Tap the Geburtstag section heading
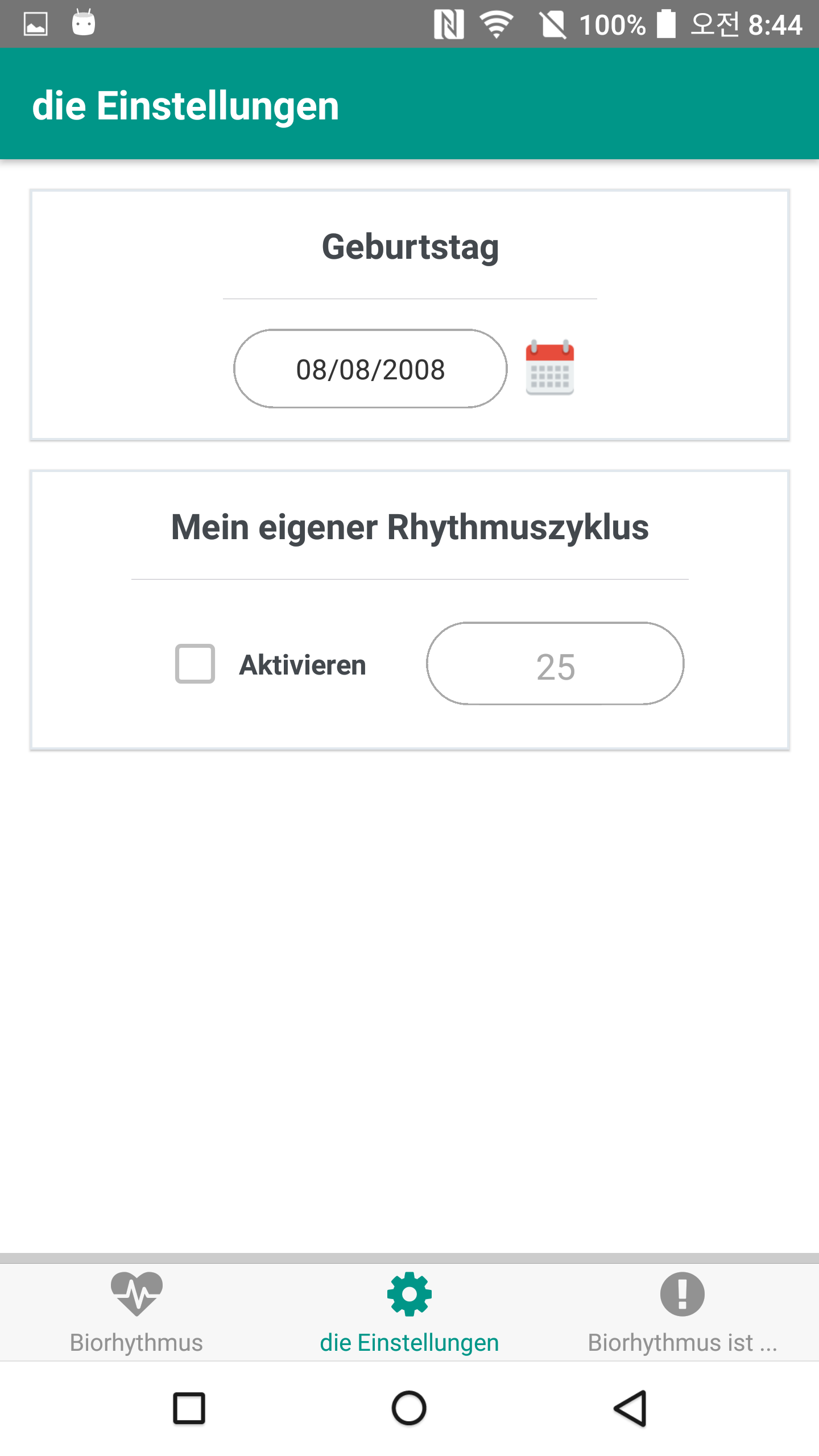 tap(410, 247)
